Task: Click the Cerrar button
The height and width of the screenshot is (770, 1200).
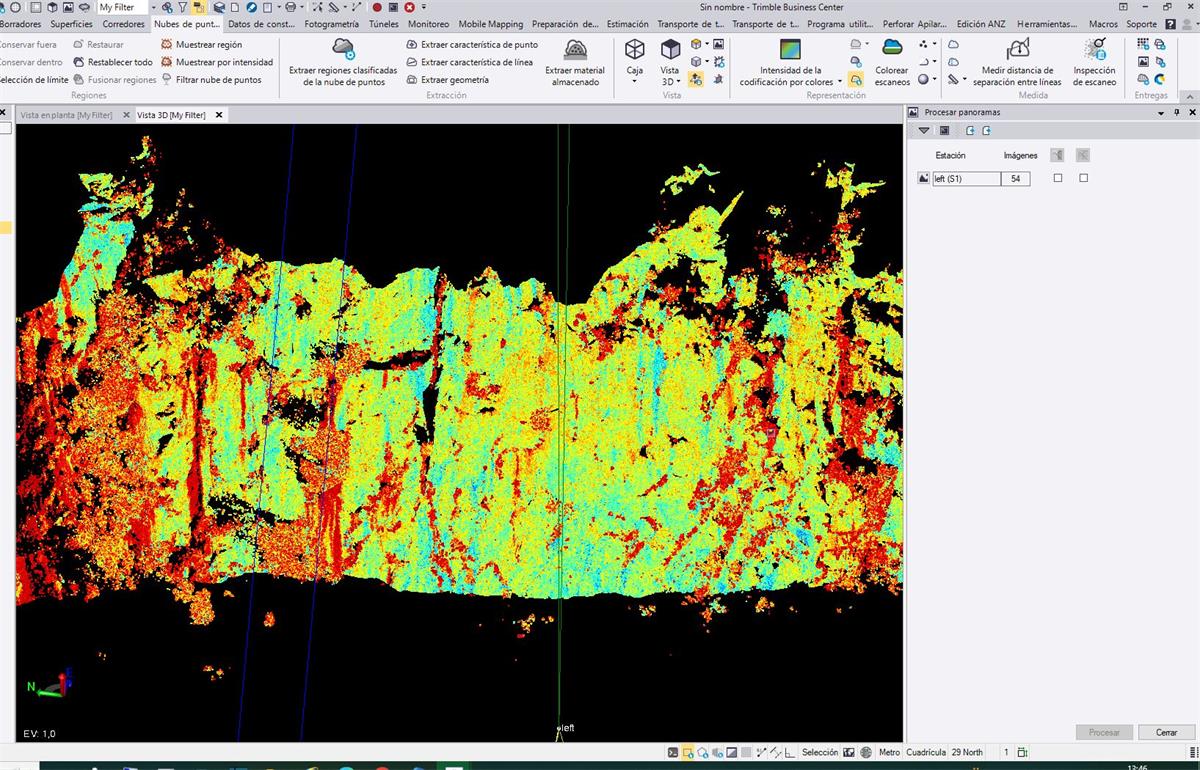Action: pos(1166,732)
